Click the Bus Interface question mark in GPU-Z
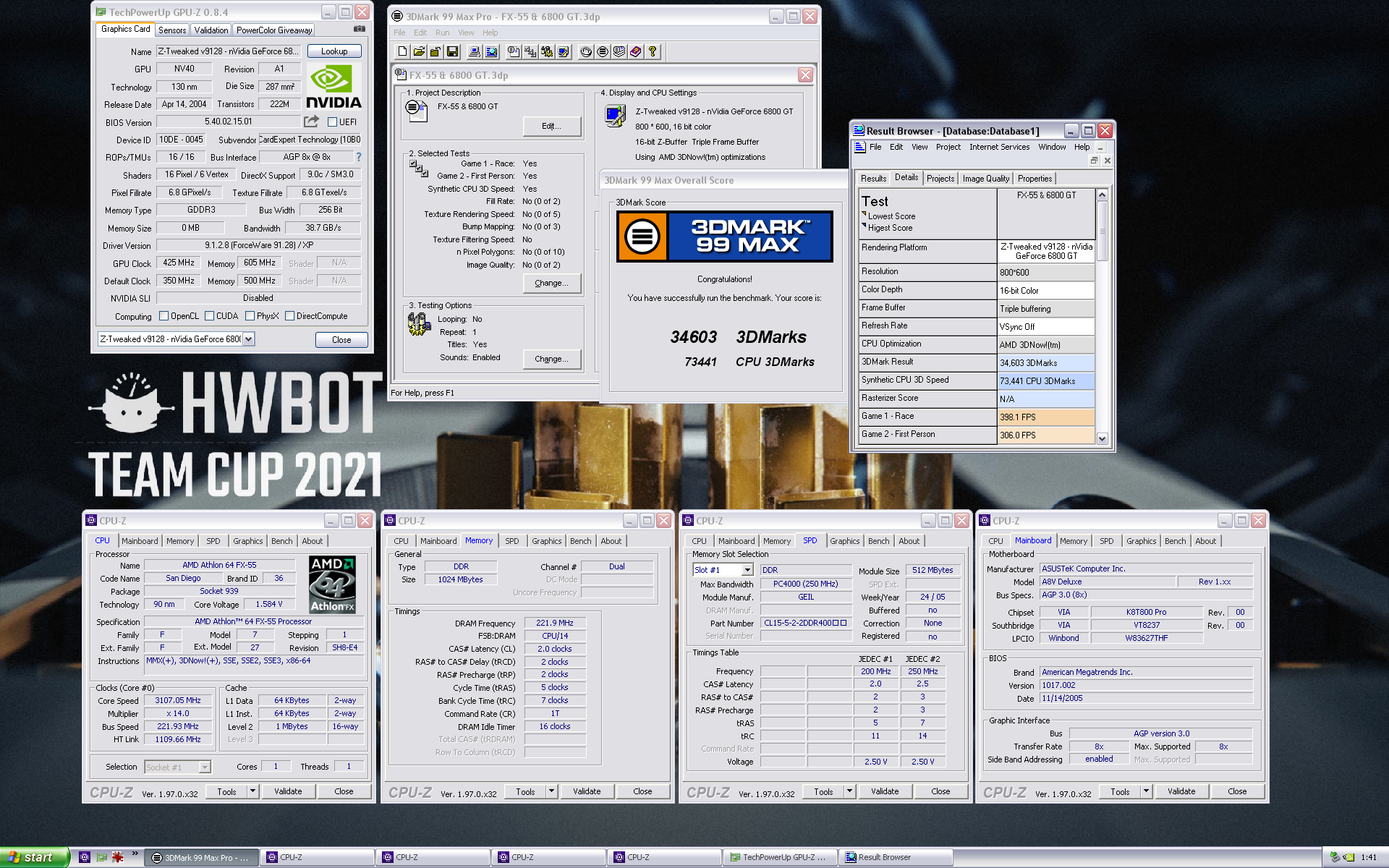The height and width of the screenshot is (868, 1389). (x=358, y=157)
